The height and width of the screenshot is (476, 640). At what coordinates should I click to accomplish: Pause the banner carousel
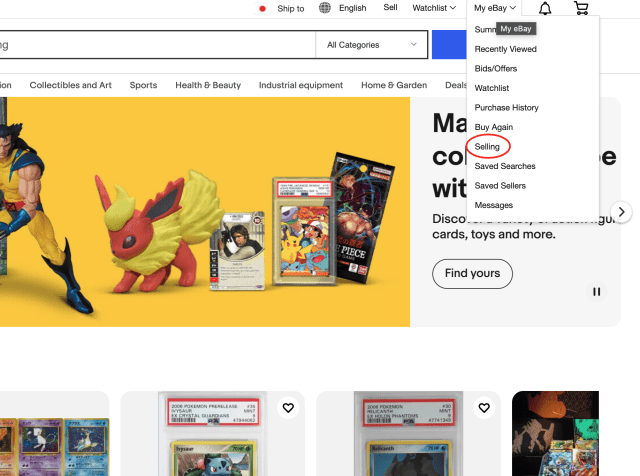pos(597,291)
